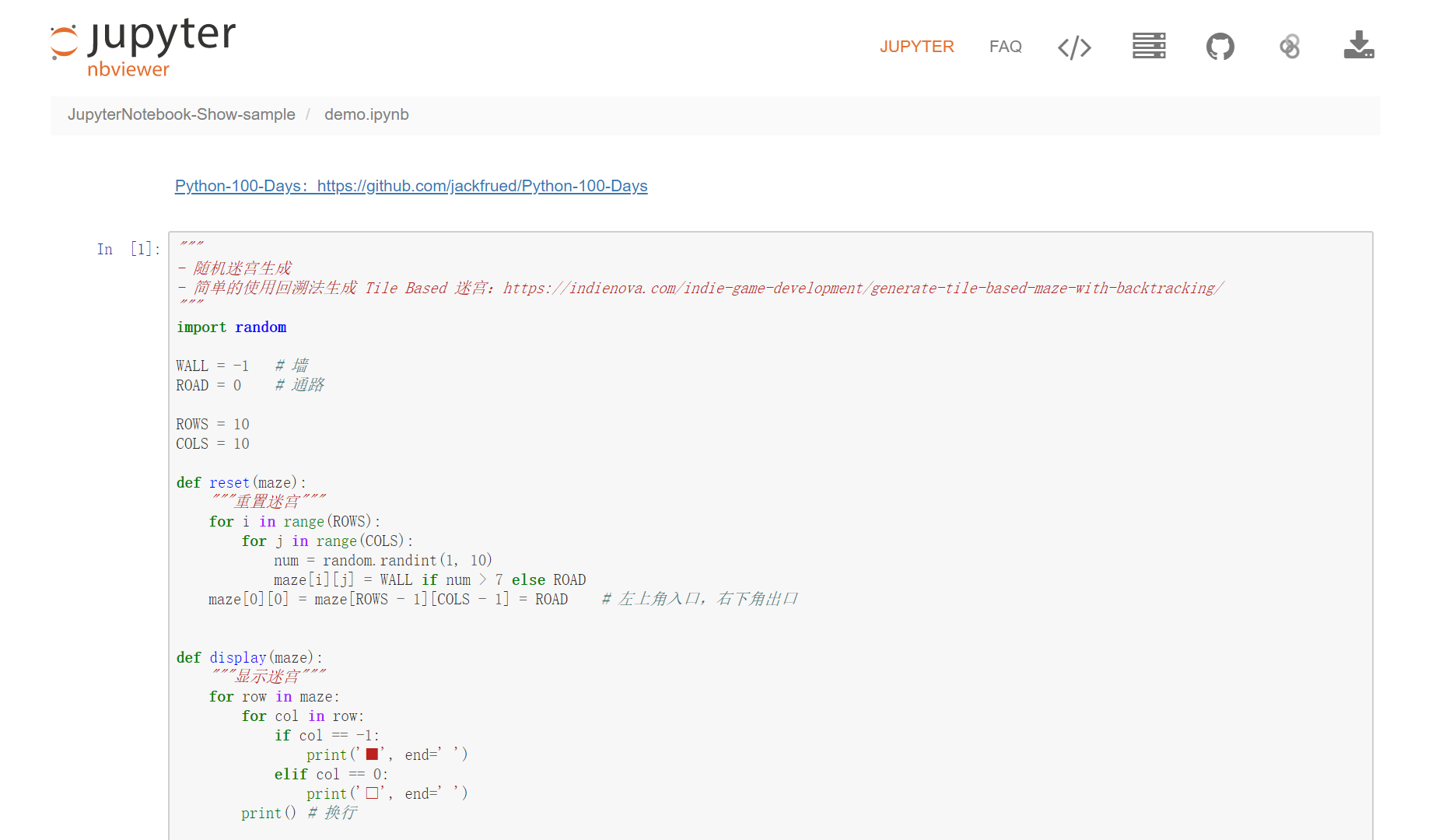Click the nbviewer wordmark under the logo
This screenshot has height=840, width=1446.
128,71
